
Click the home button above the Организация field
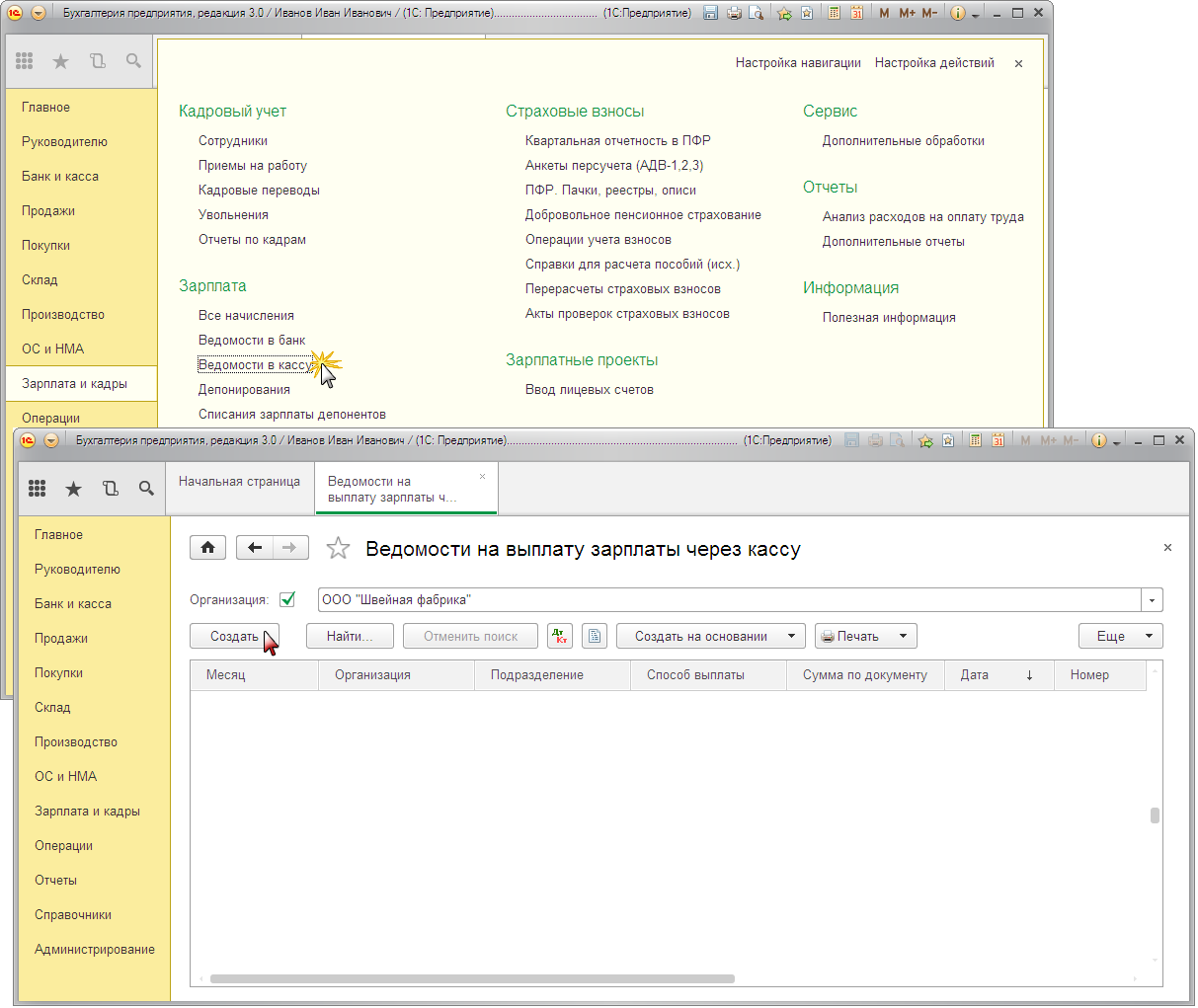coord(208,548)
